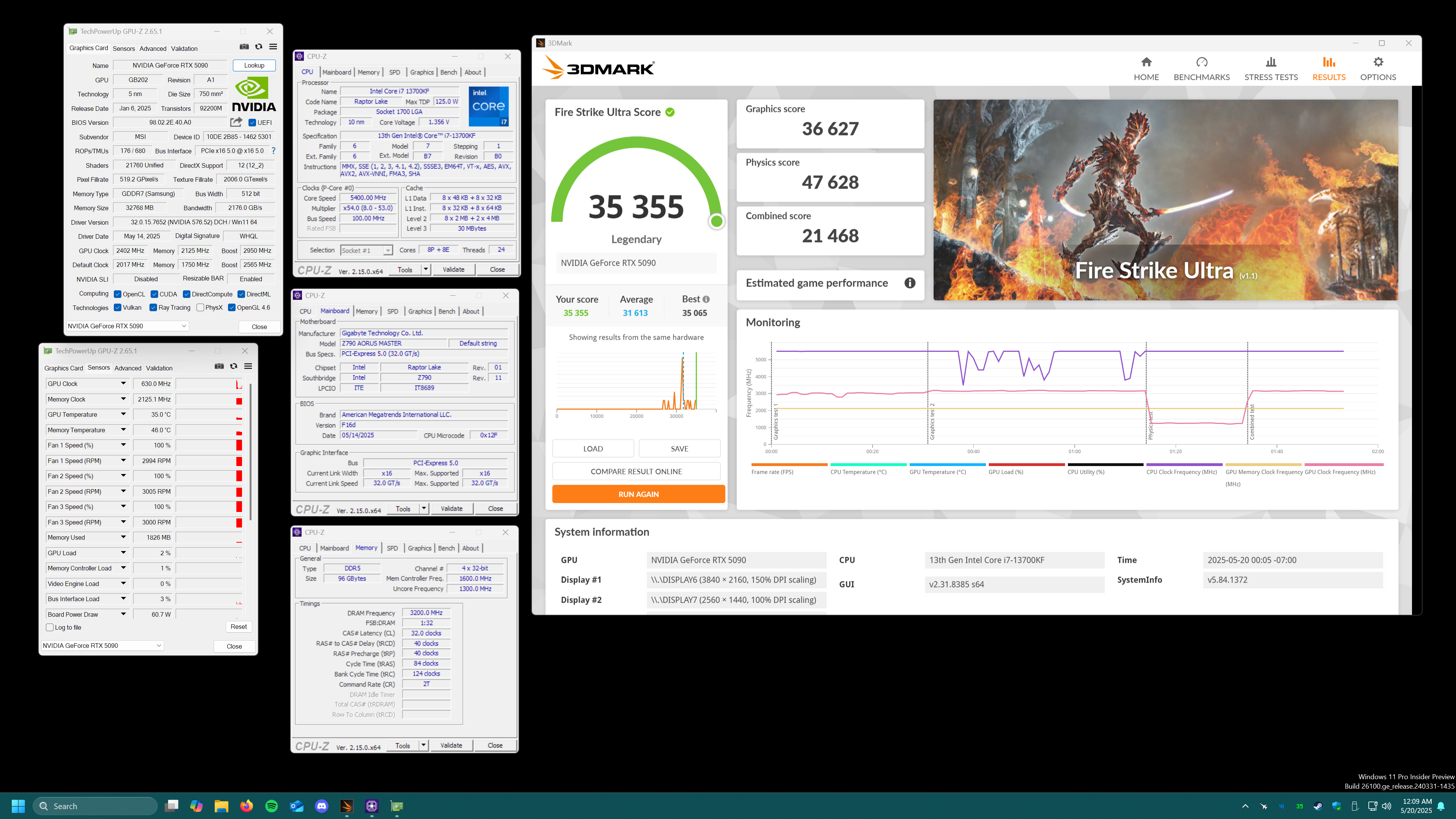Open the GPU selection dropdown in GPU-Z Graphics Card window

click(127, 326)
